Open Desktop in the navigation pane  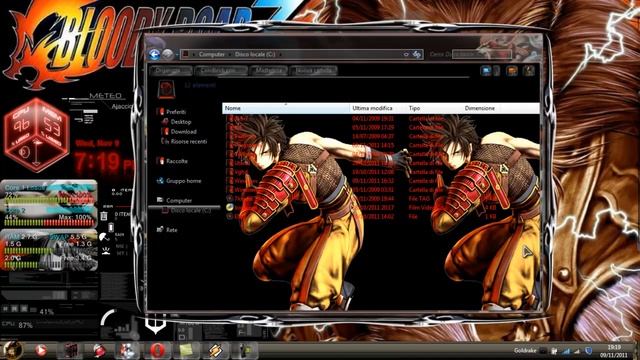(x=181, y=122)
